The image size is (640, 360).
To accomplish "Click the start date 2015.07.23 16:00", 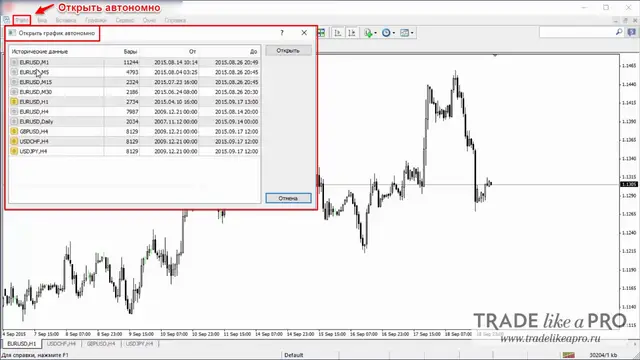I will click(x=176, y=82).
